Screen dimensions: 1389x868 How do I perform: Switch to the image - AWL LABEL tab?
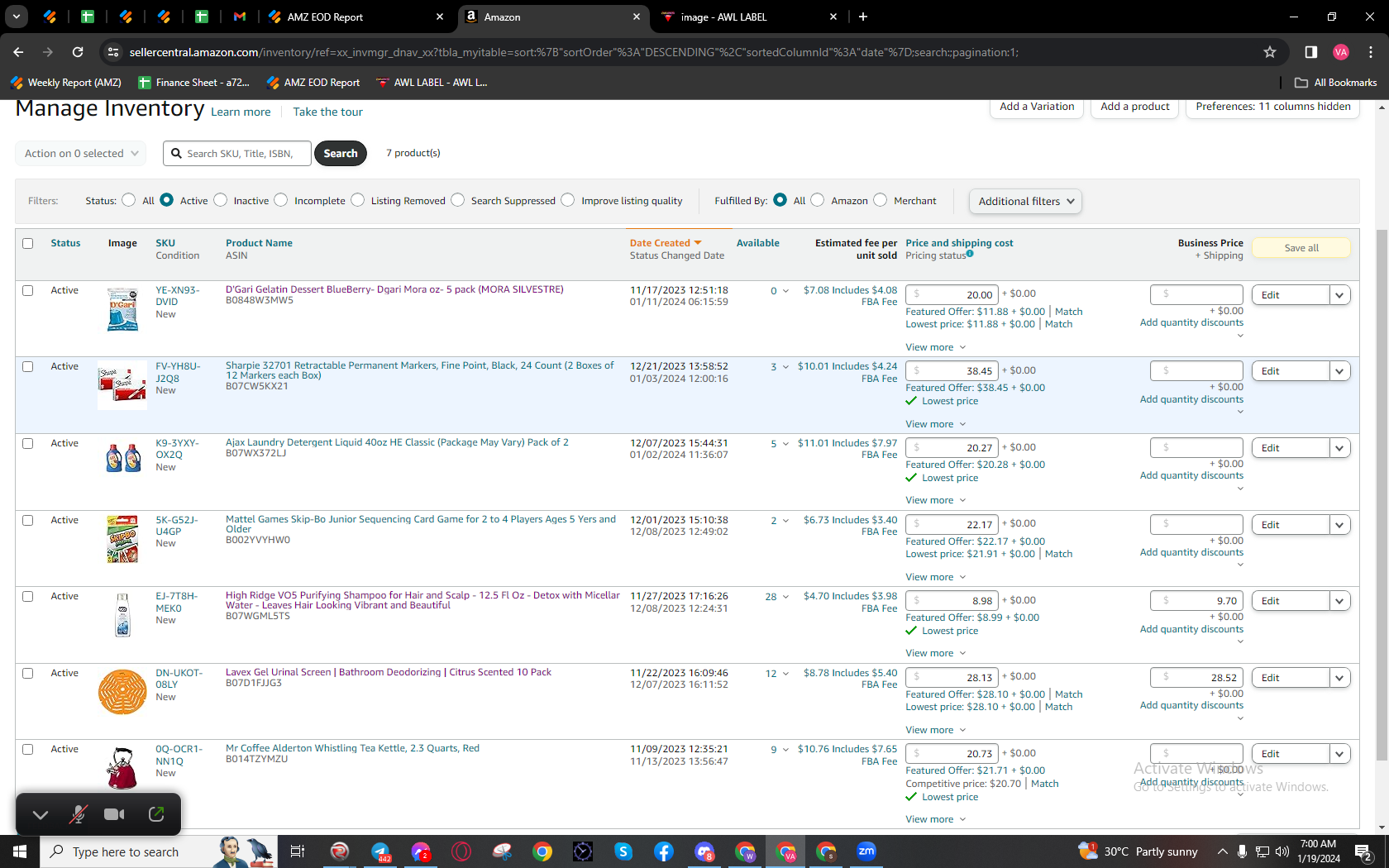coord(749,17)
